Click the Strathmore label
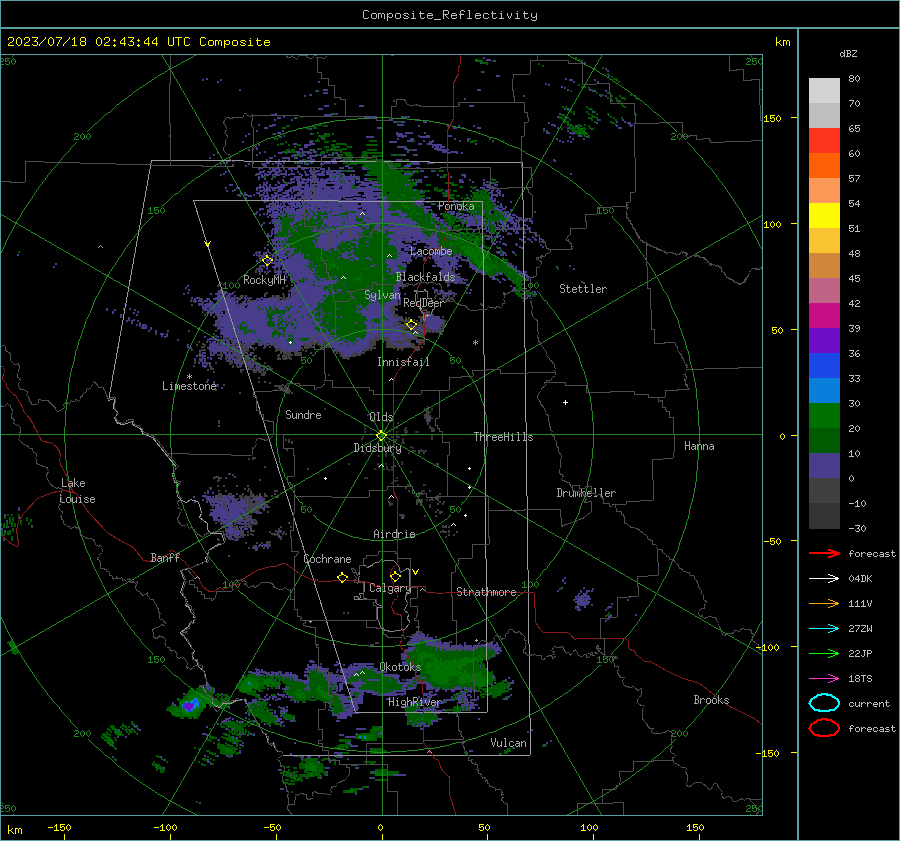 (x=486, y=592)
